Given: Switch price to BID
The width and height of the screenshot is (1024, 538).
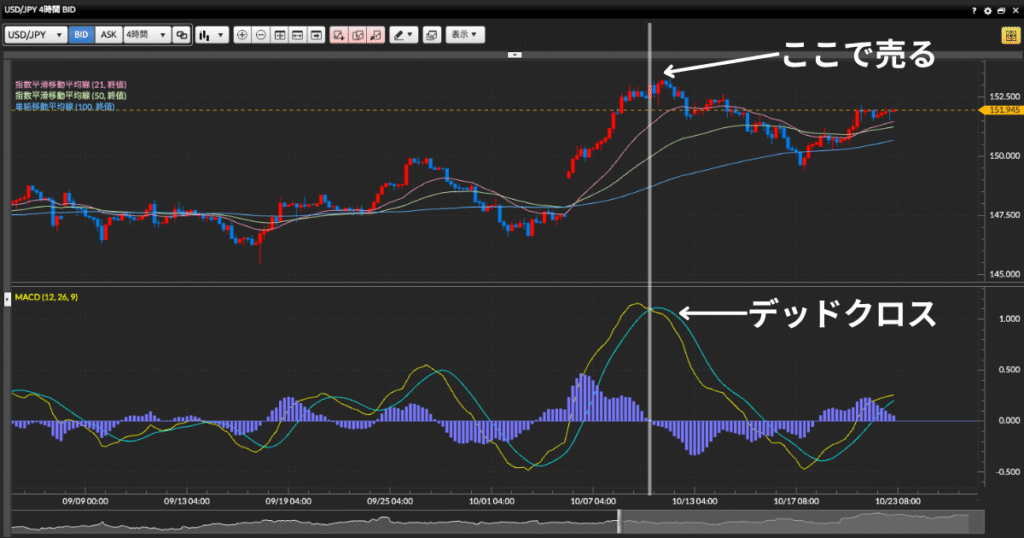Looking at the screenshot, I should click(82, 34).
